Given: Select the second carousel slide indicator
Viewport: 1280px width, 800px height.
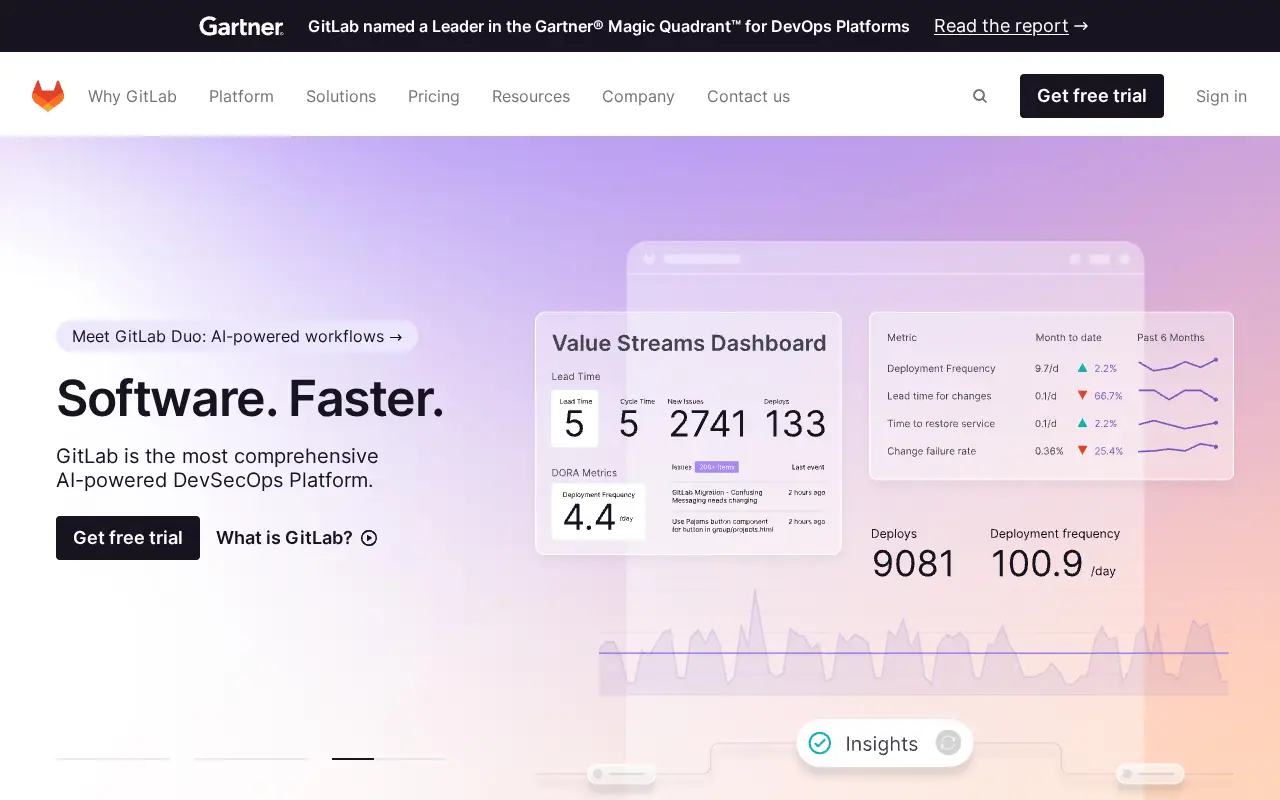Looking at the screenshot, I should click(251, 759).
